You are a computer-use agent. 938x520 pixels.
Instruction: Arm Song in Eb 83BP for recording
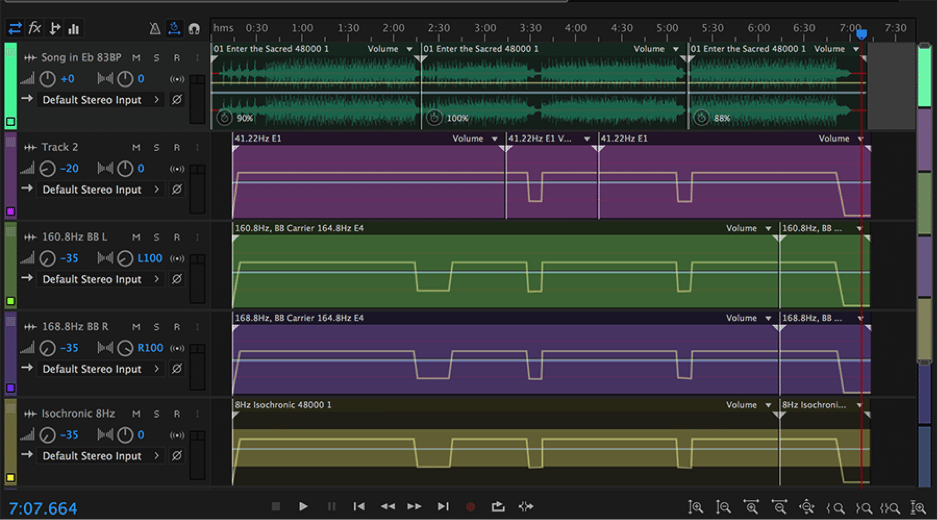[176, 57]
